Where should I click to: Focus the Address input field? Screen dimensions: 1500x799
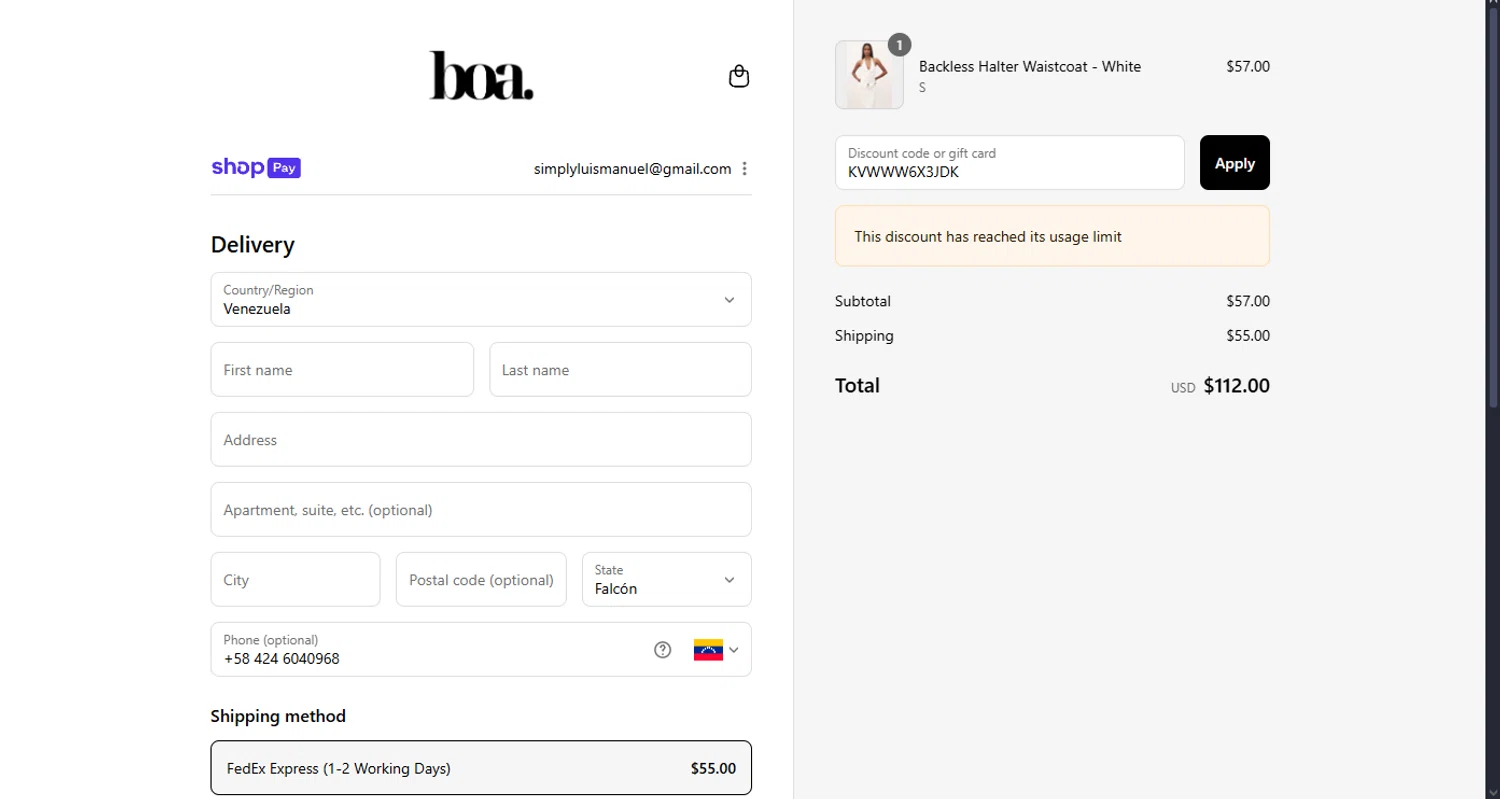pyautogui.click(x=481, y=439)
